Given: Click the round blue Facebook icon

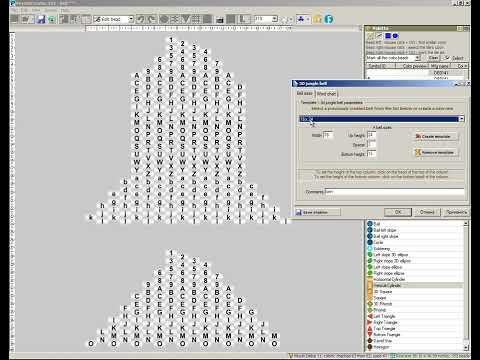Looking at the screenshot, I should (x=329, y=19).
